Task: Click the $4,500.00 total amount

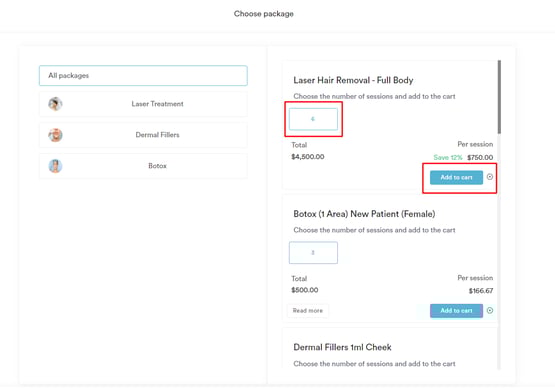Action: tap(308, 157)
